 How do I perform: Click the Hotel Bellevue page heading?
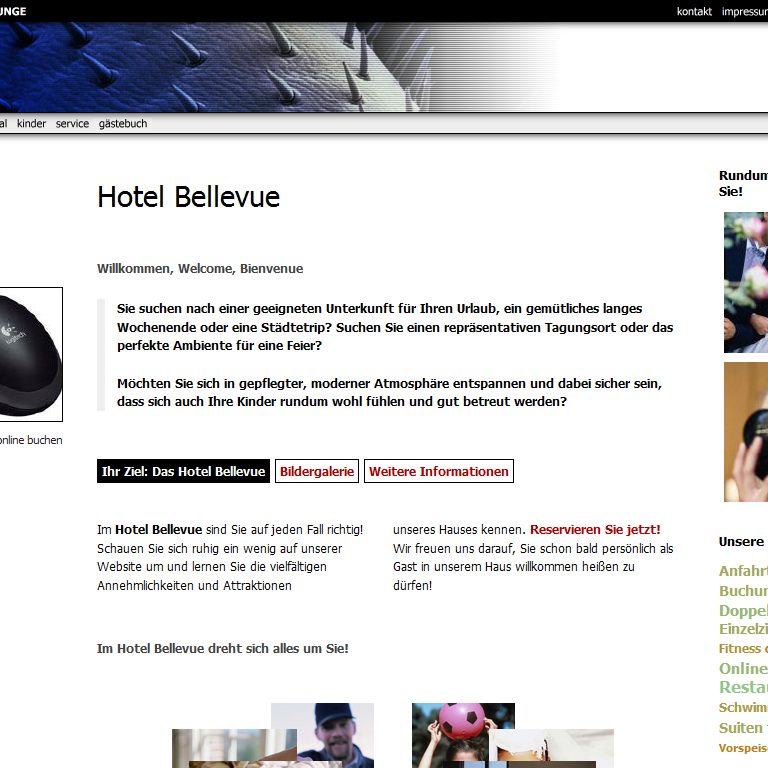tap(189, 197)
